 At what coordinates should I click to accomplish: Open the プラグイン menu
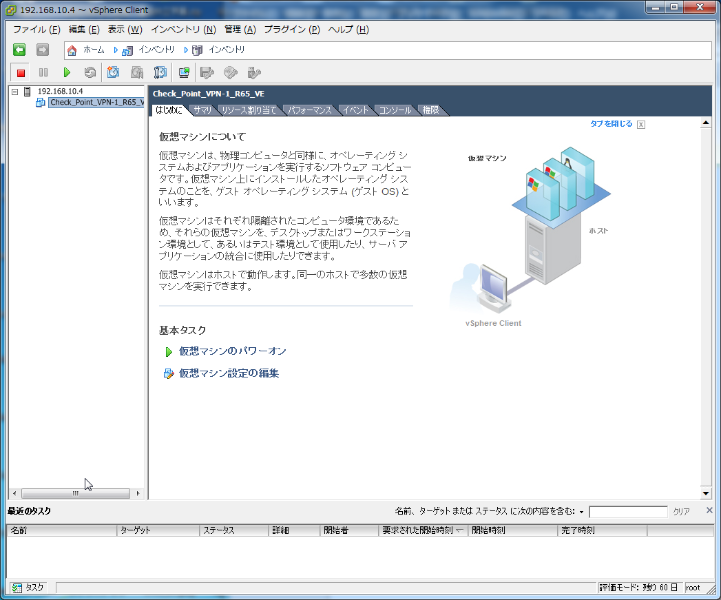click(292, 29)
